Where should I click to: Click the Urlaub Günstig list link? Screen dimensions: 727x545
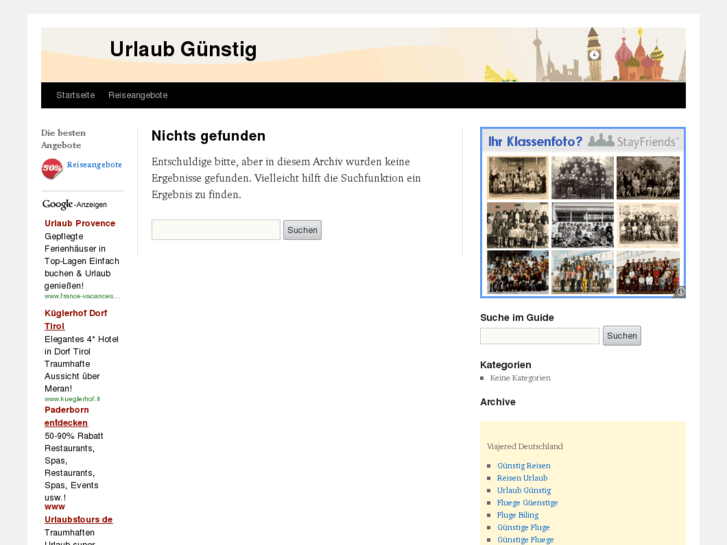524,490
